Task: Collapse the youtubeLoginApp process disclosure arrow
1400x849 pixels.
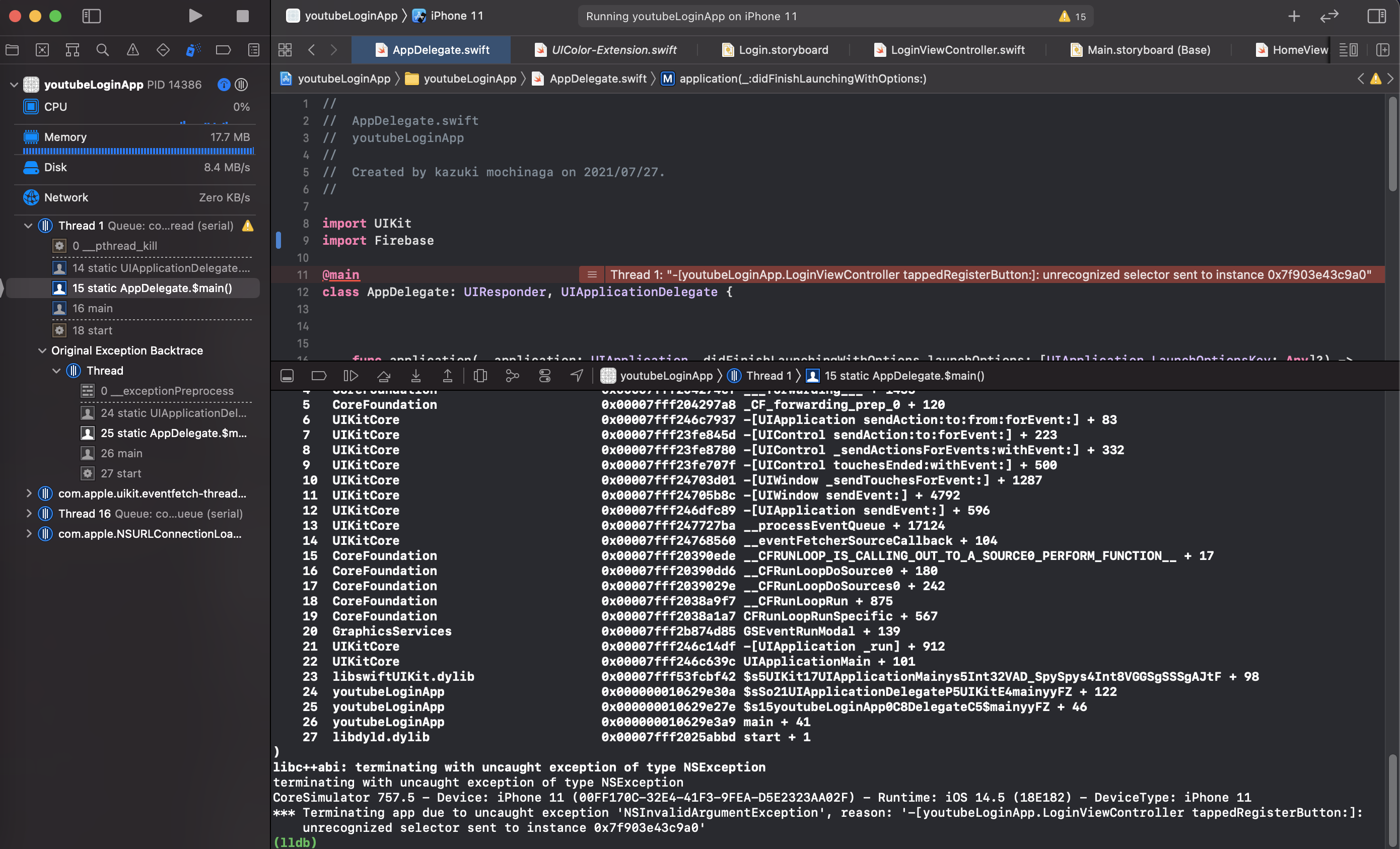Action: tap(14, 85)
